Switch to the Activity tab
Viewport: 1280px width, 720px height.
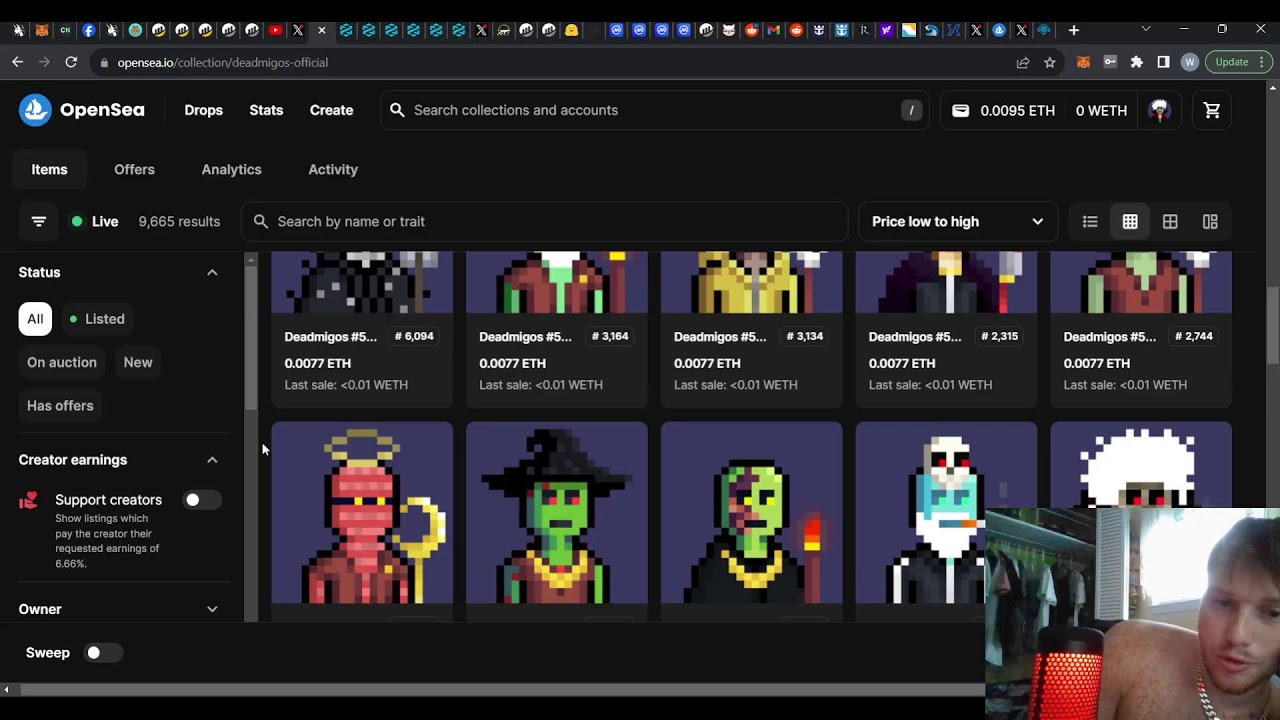[x=333, y=169]
